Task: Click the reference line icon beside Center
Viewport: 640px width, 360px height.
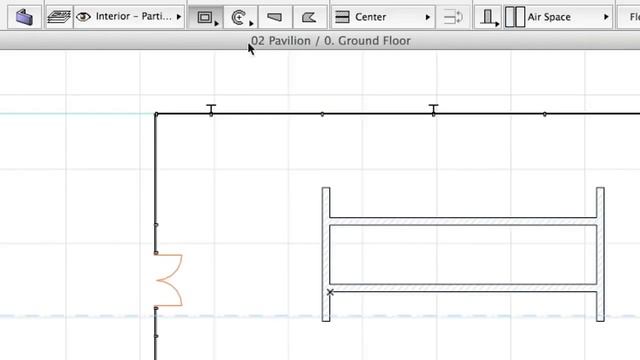Action: pos(342,17)
